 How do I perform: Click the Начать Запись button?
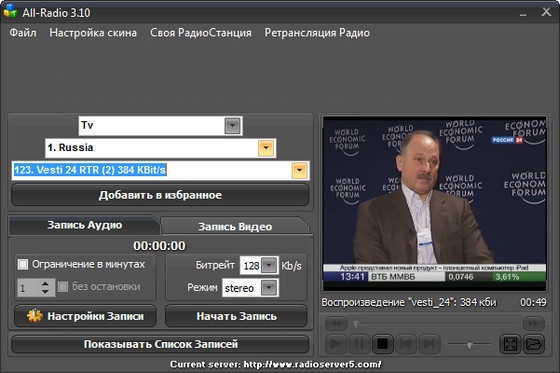(236, 316)
